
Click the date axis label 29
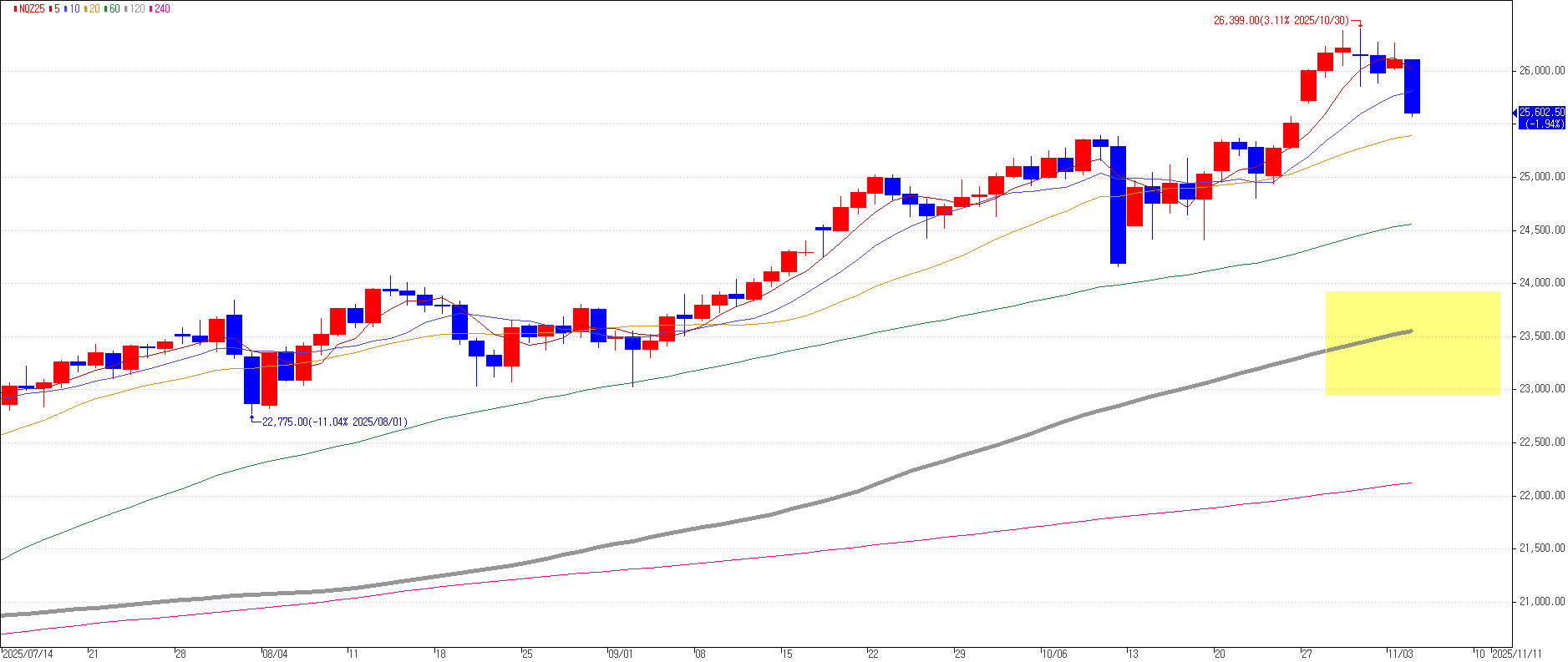click(960, 654)
